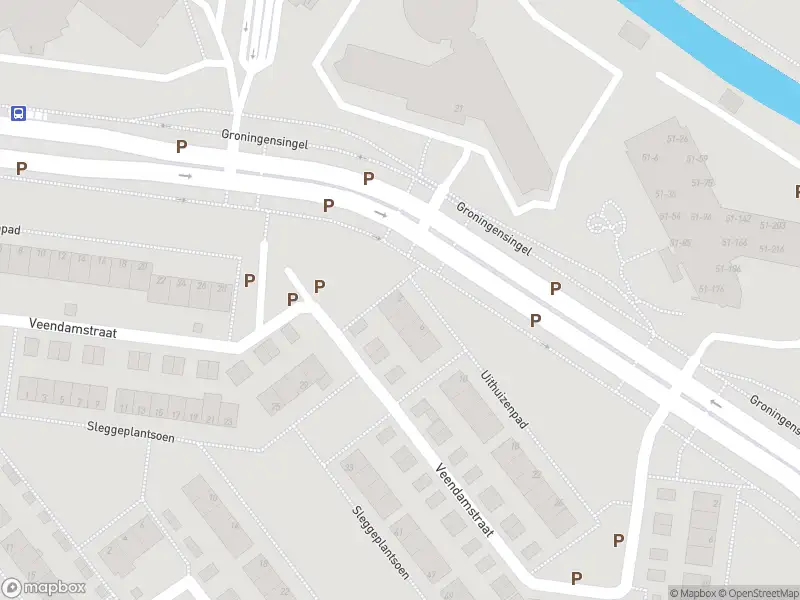The width and height of the screenshot is (800, 600).
Task: Click the horizontal Veendamstraat label at left
Action: tap(73, 328)
